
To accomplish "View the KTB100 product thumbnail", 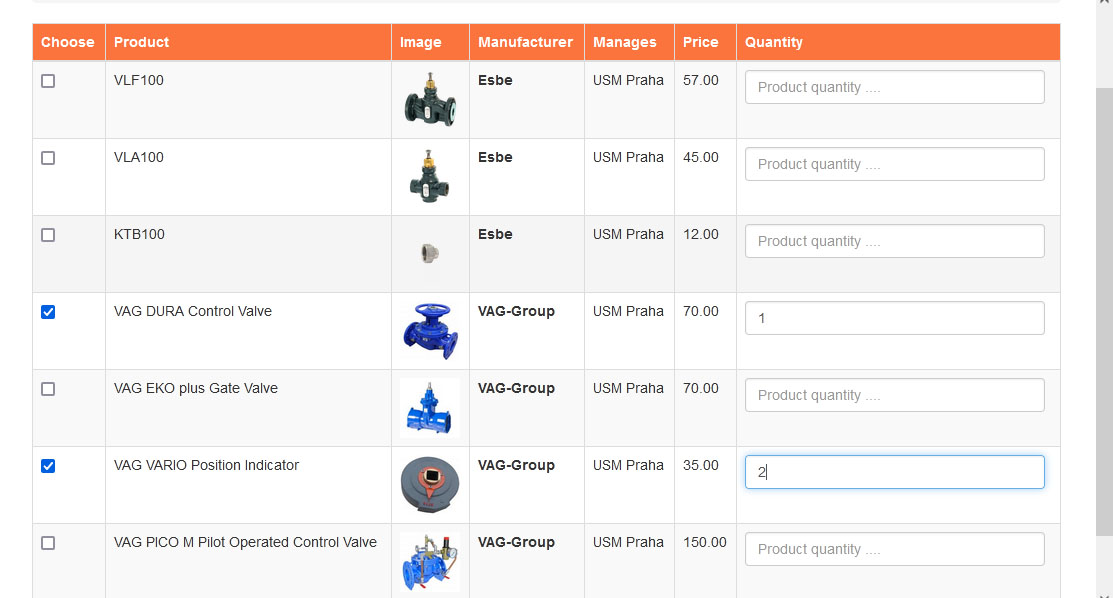I will [x=429, y=253].
